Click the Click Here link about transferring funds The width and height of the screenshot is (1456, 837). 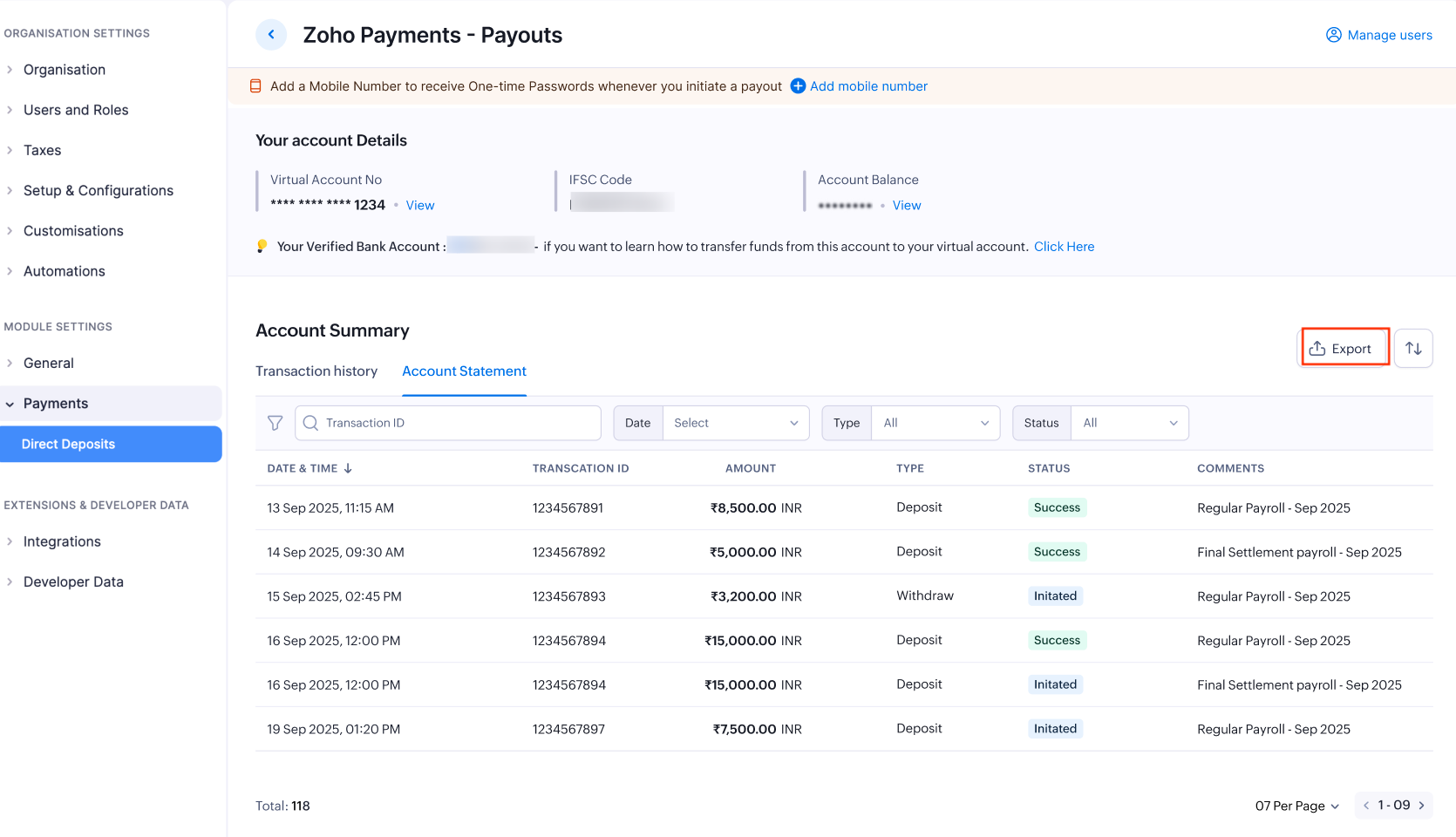pyautogui.click(x=1064, y=246)
